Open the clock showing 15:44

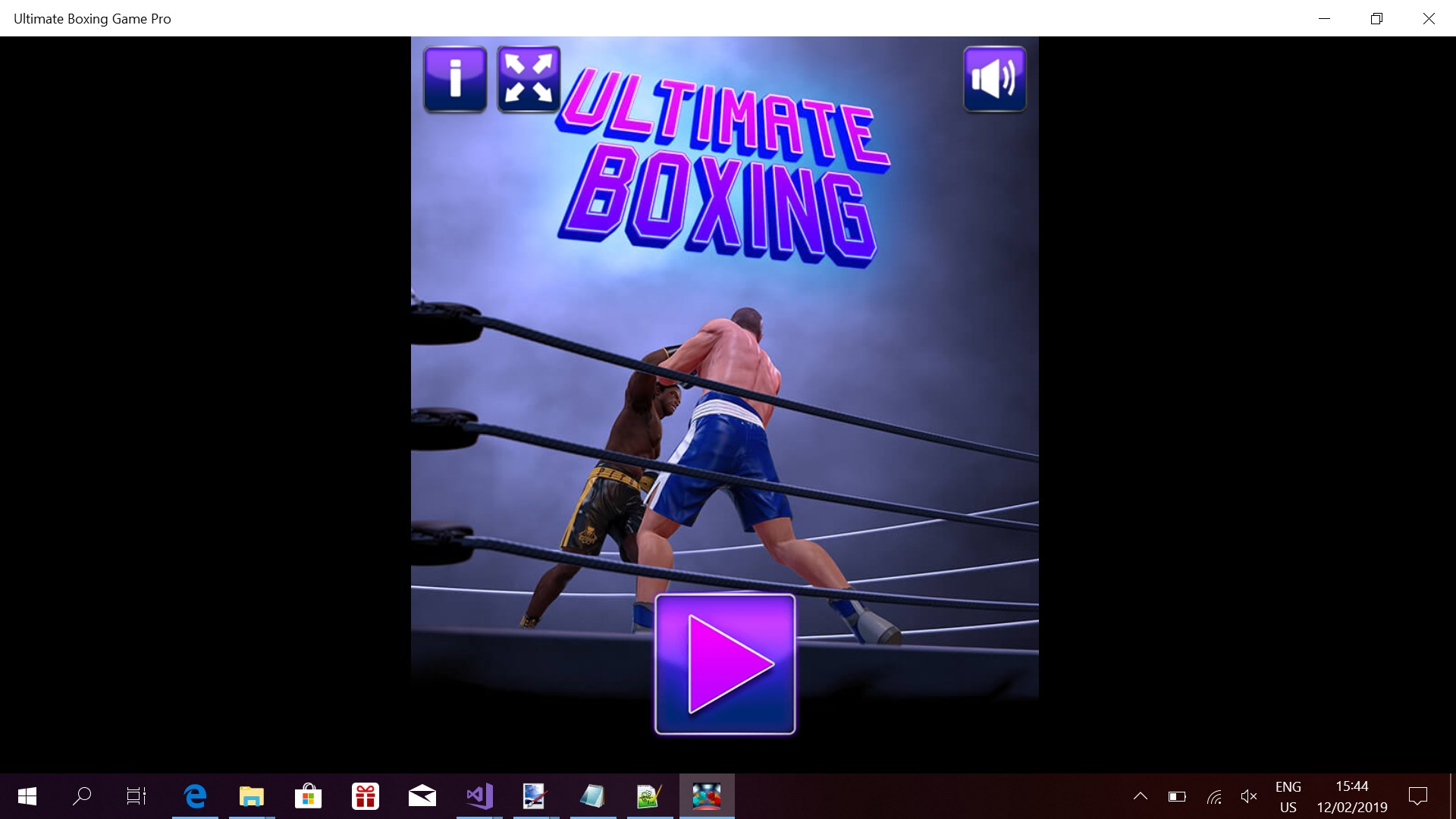(1351, 796)
